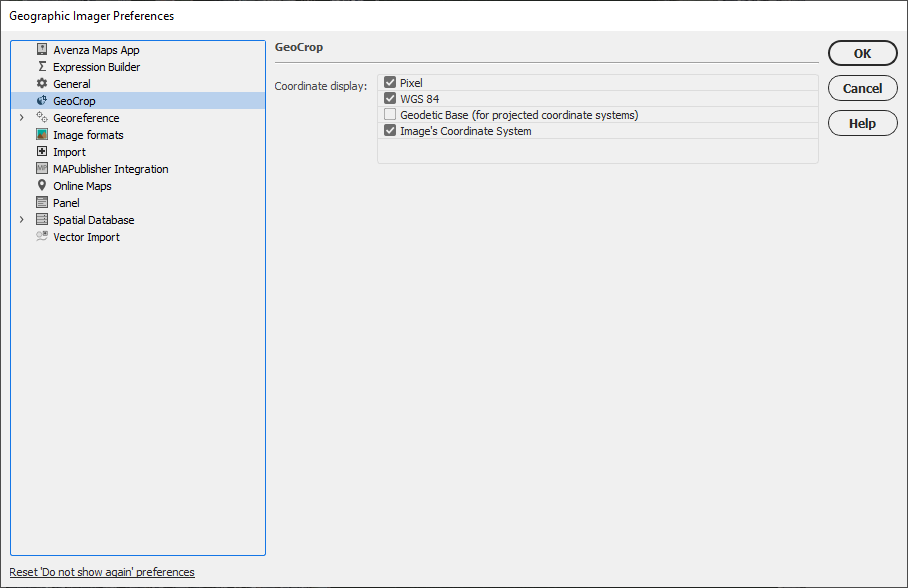
Task: Click the Vector Import icon
Action: (42, 236)
